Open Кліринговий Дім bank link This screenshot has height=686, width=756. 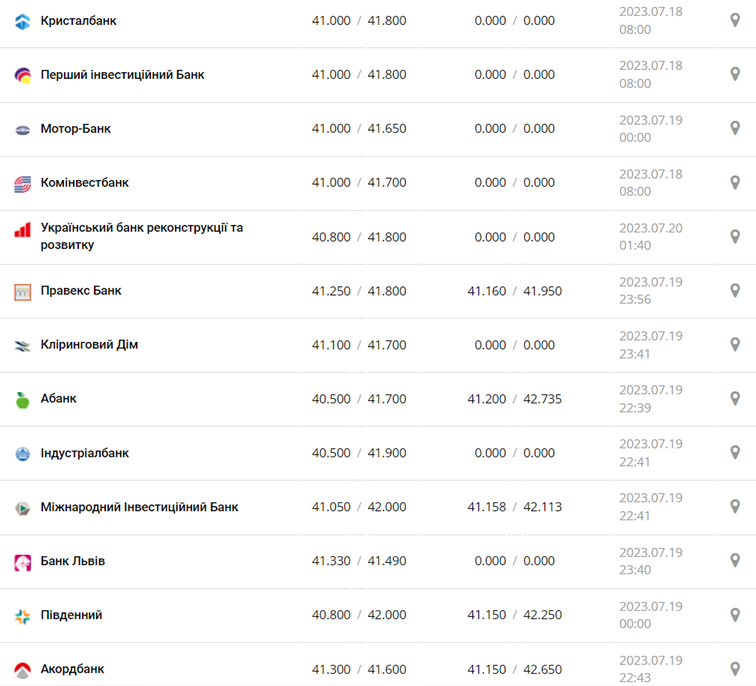tap(89, 345)
